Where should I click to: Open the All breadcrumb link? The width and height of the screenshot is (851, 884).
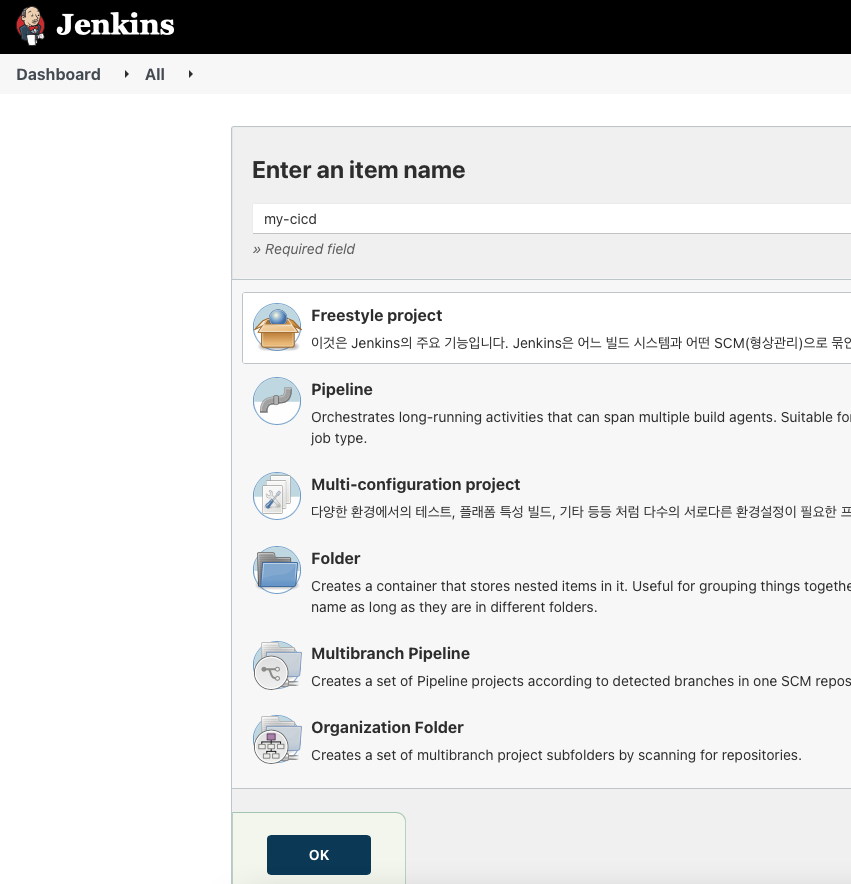coord(155,74)
